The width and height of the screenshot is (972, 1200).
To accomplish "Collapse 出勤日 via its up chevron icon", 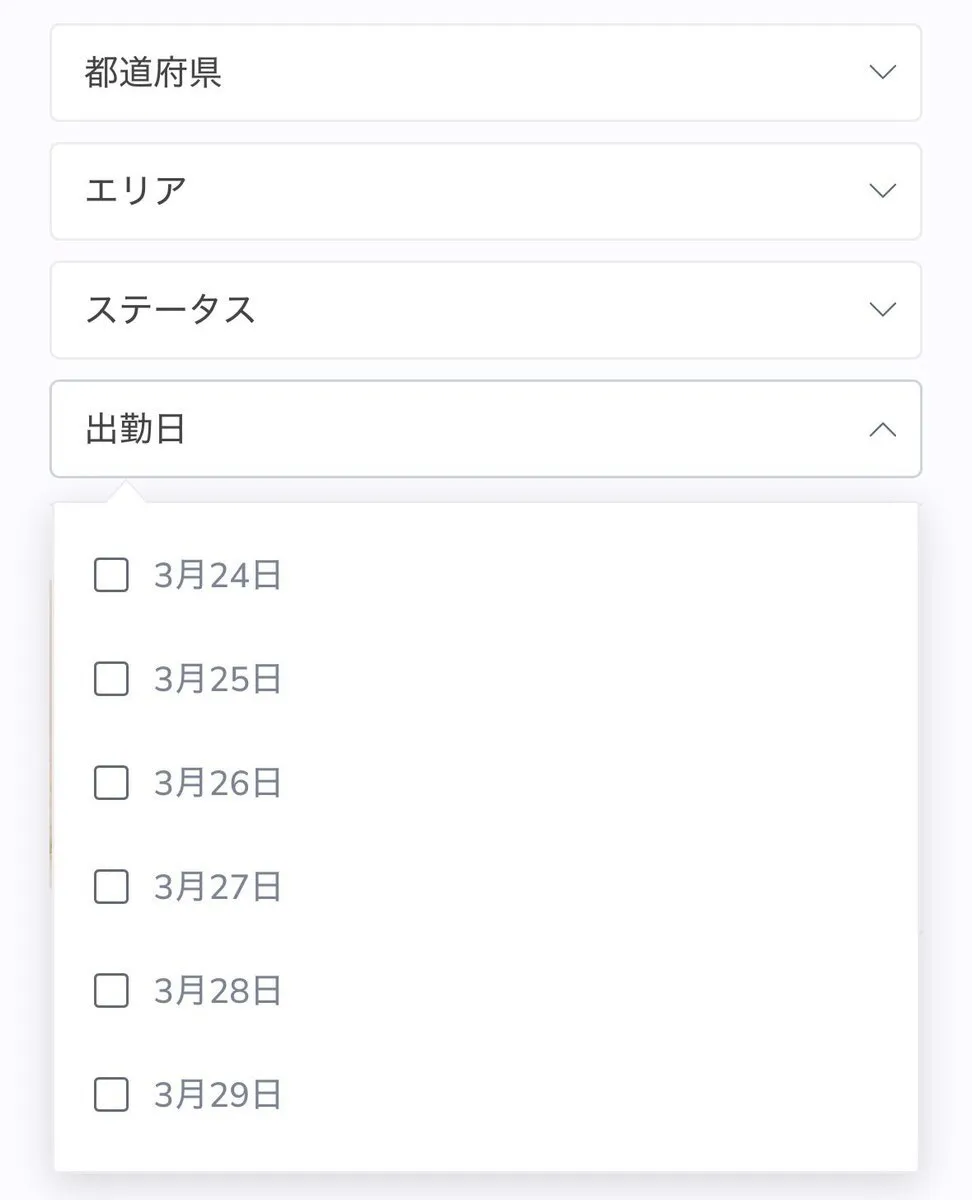I will pos(882,430).
